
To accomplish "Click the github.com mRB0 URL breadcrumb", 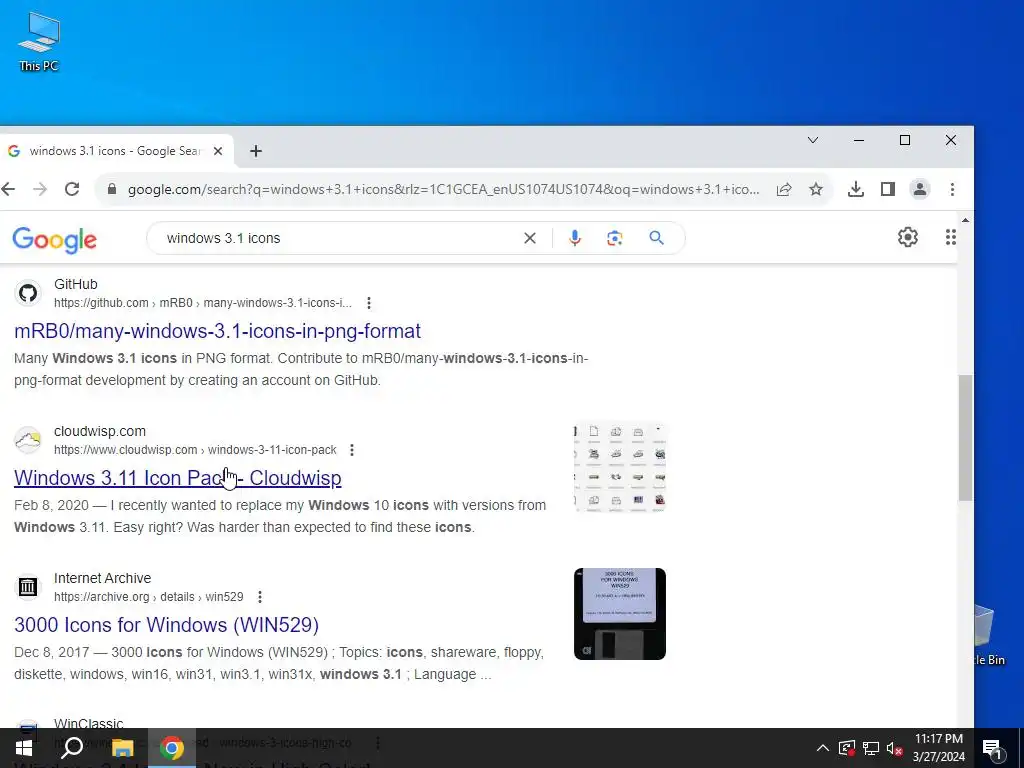I will point(202,303).
